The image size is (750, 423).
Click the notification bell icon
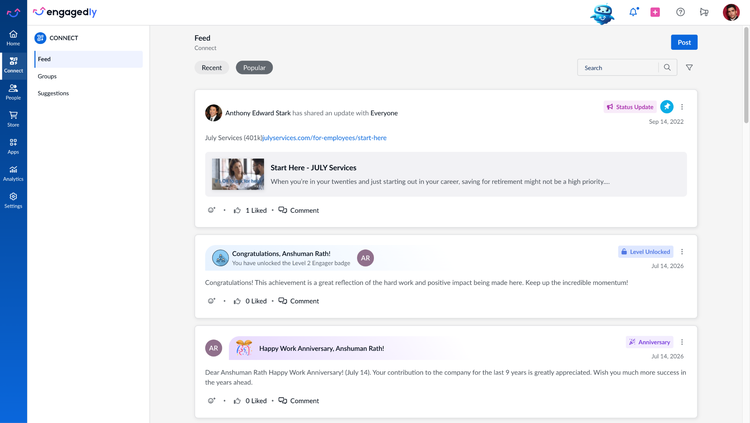coord(633,12)
